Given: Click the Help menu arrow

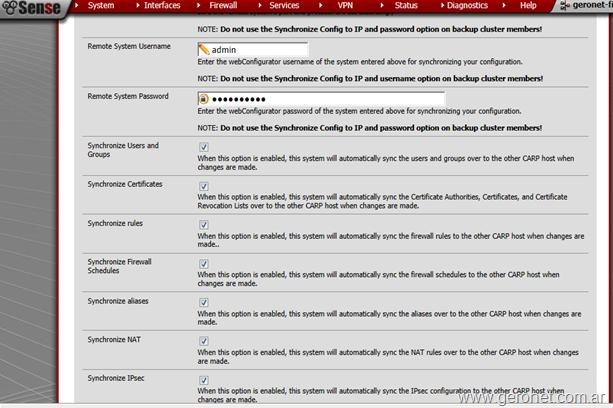Looking at the screenshot, I should pos(504,5).
